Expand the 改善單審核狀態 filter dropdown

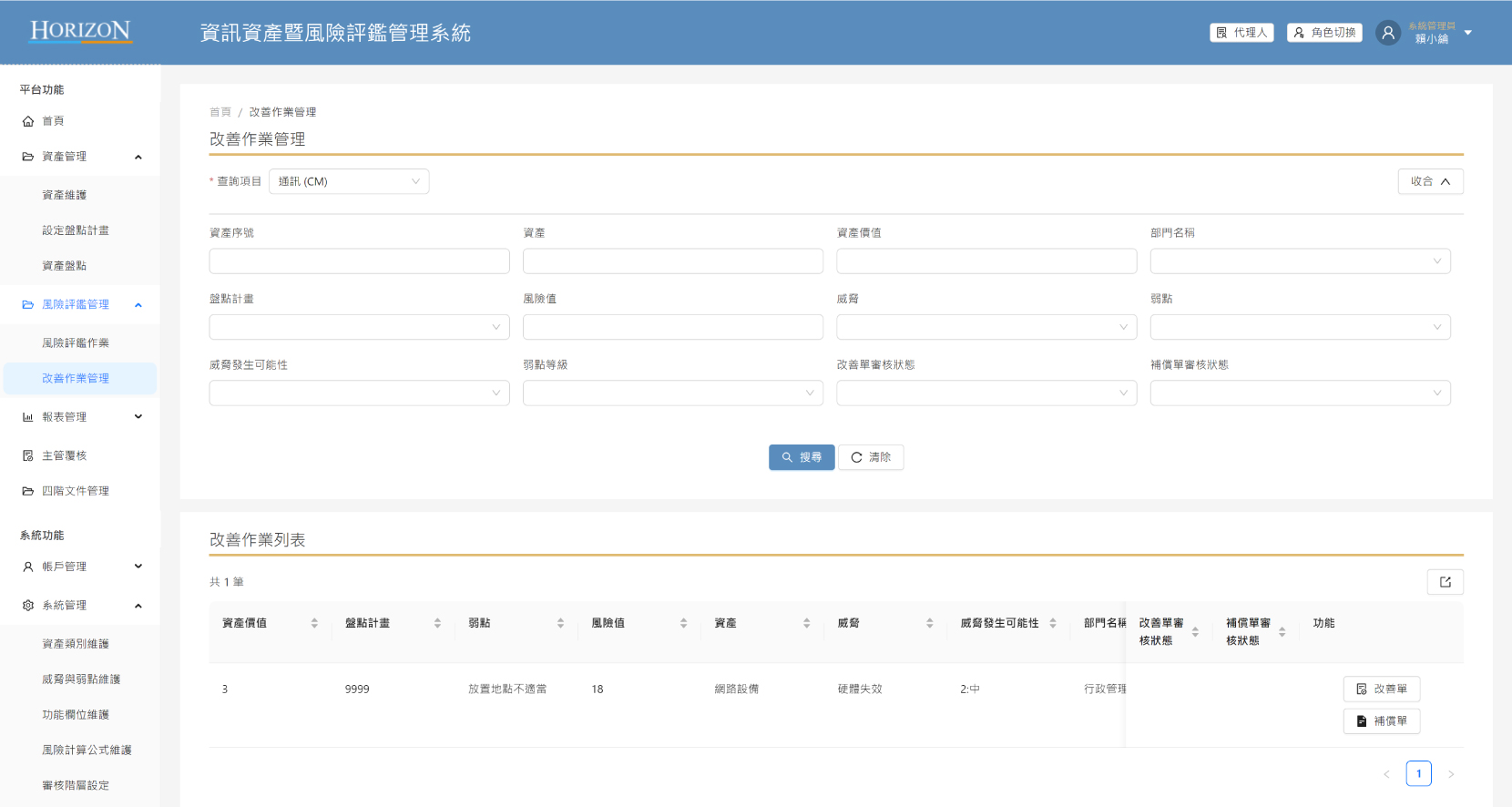click(986, 393)
